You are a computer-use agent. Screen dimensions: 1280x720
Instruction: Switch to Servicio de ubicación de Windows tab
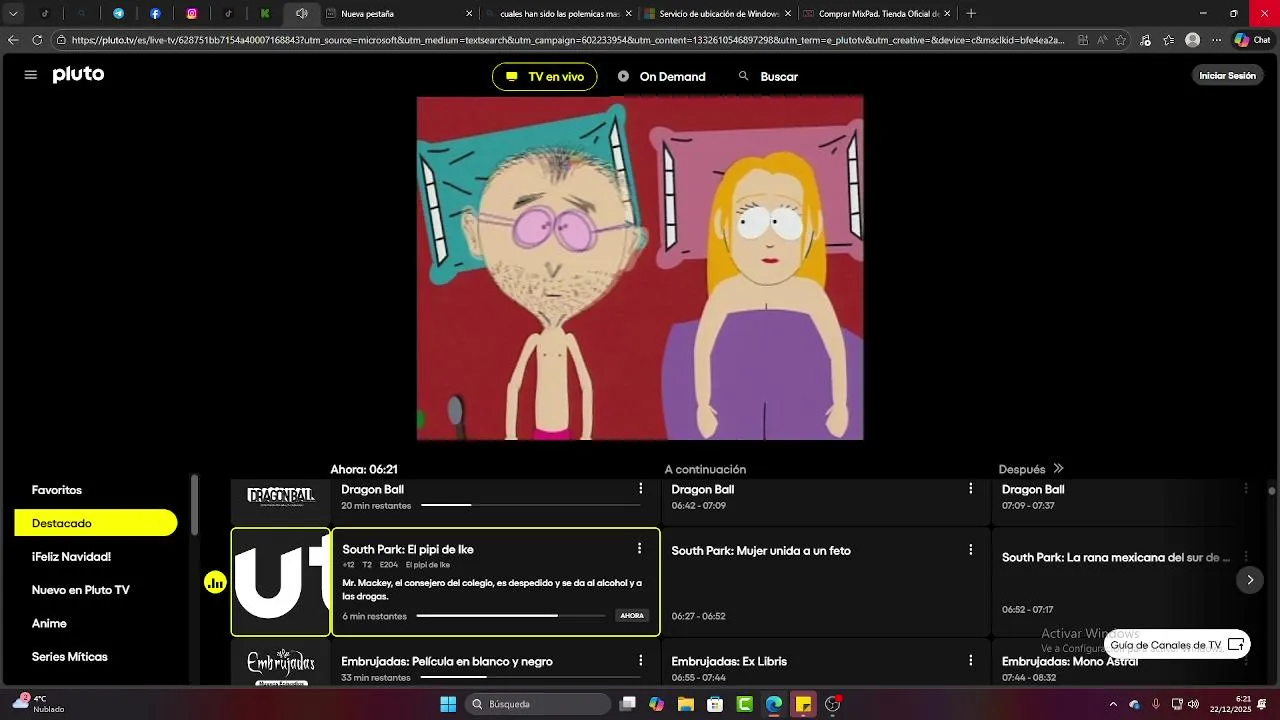[x=717, y=14]
